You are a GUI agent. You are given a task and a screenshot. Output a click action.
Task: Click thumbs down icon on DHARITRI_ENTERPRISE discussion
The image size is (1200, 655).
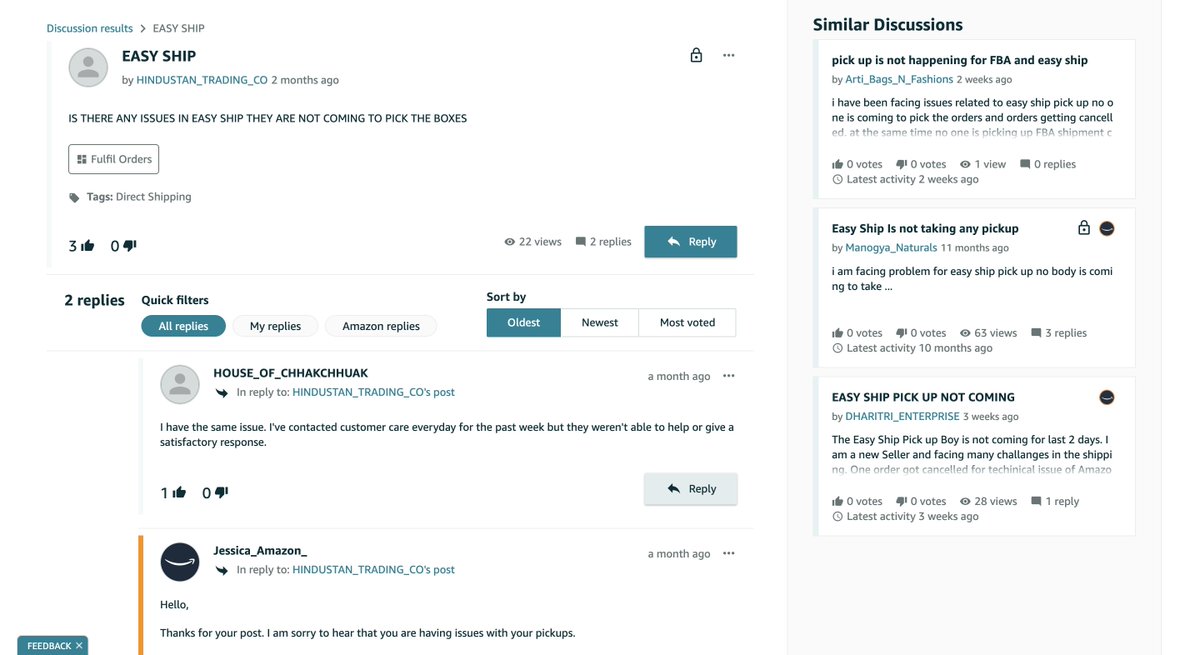(x=901, y=502)
